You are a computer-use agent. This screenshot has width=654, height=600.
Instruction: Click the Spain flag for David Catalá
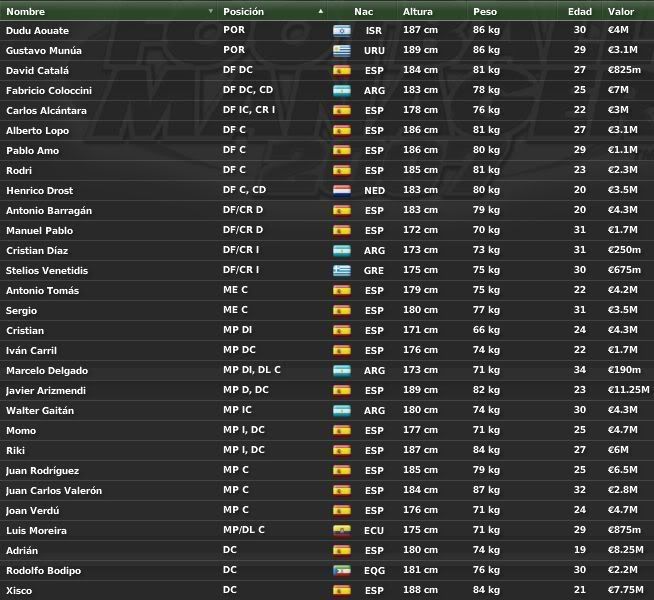click(342, 70)
